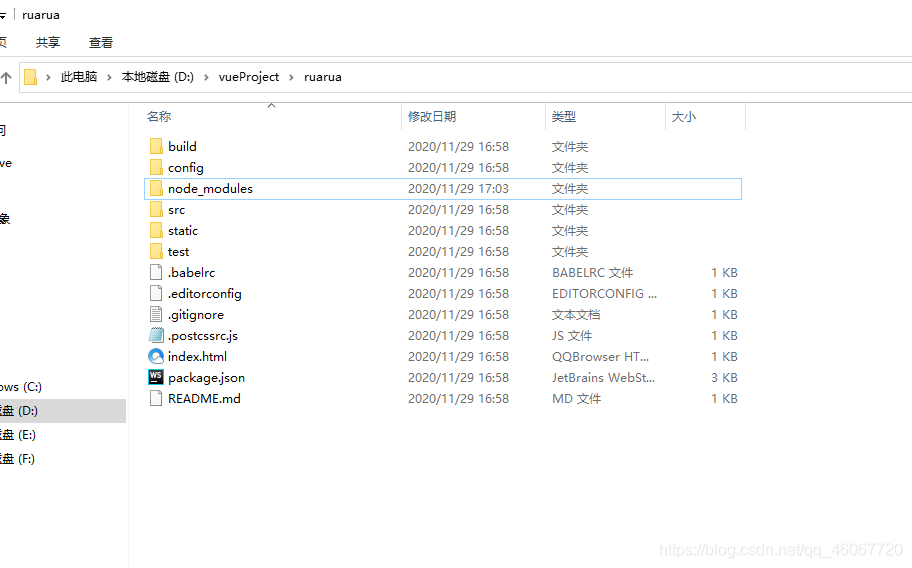Viewport: 912px width, 568px height.
Task: Click the README.md file icon
Action: coord(156,398)
